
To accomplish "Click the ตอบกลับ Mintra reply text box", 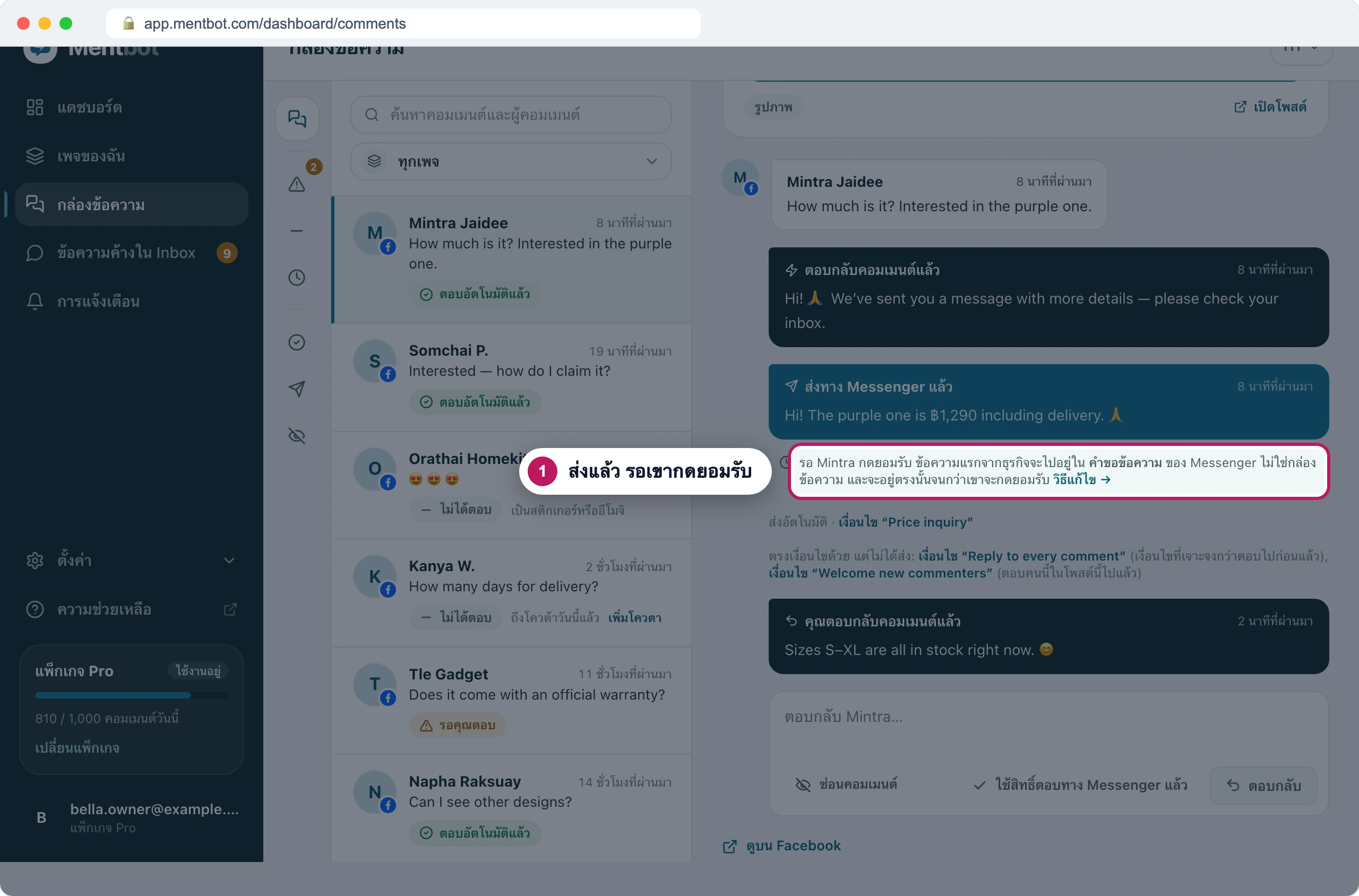I will pyautogui.click(x=1048, y=725).
